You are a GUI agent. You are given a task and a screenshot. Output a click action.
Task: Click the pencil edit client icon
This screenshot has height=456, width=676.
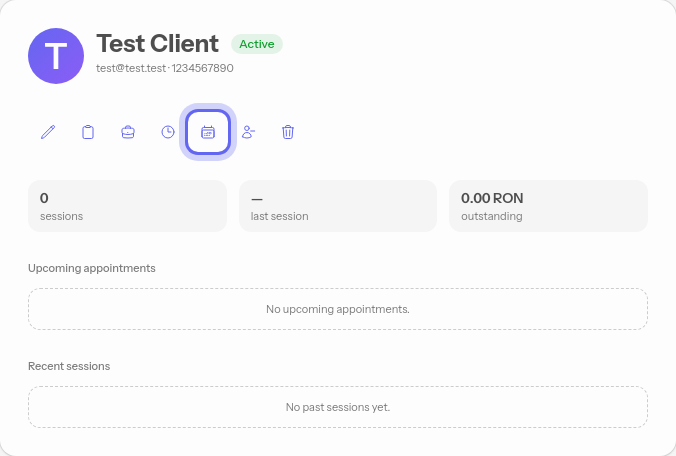[48, 132]
